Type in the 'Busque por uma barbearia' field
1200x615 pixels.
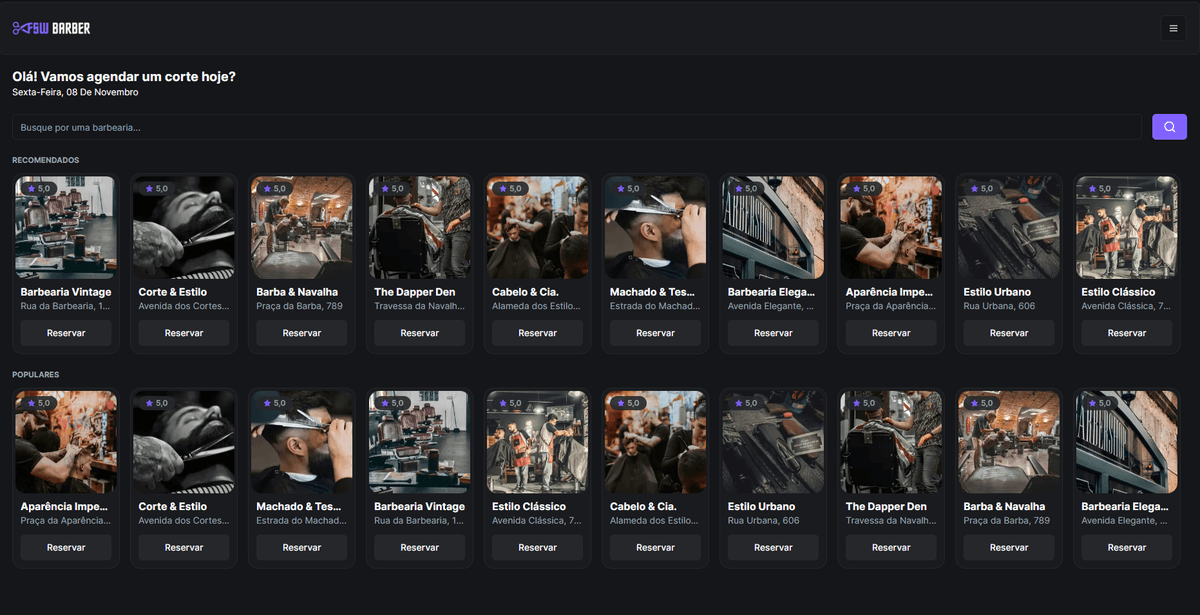(x=575, y=127)
